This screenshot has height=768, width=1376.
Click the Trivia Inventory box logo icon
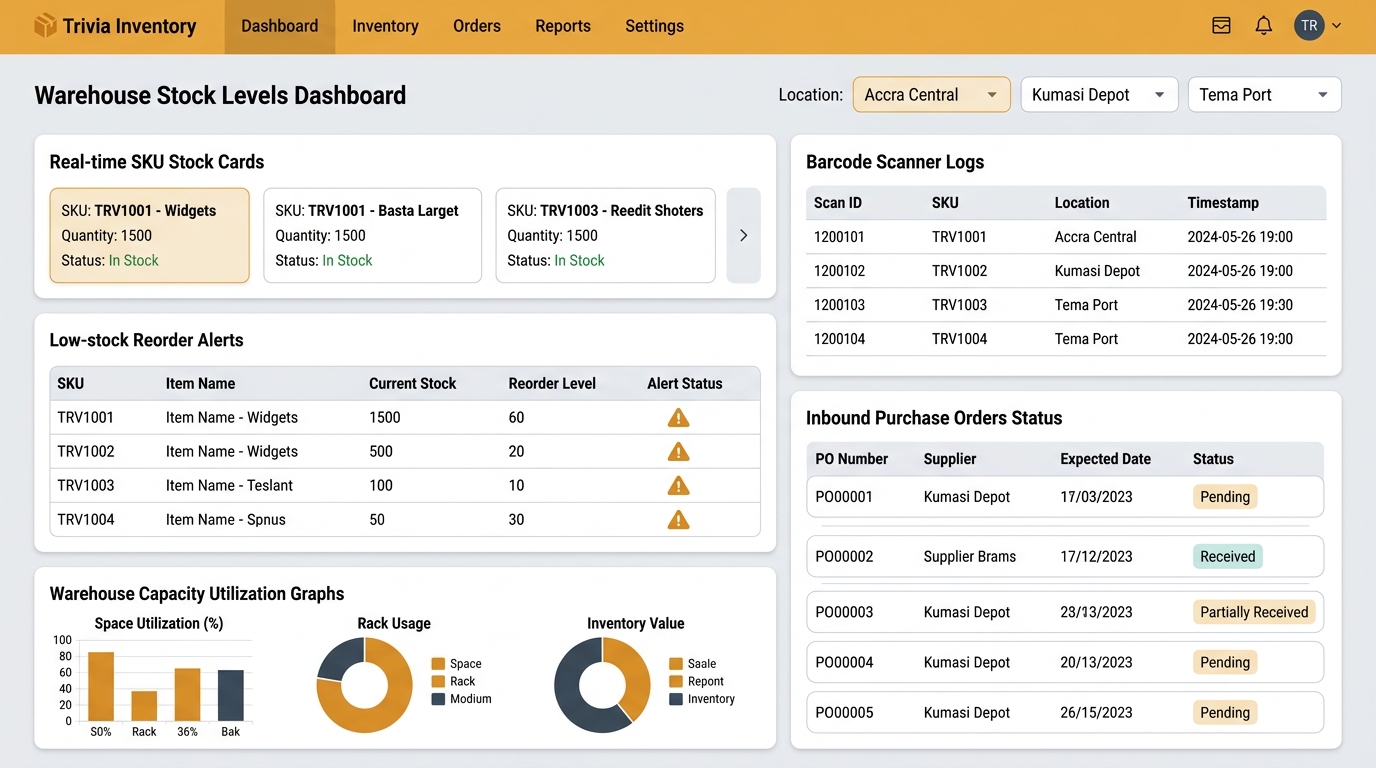point(45,26)
